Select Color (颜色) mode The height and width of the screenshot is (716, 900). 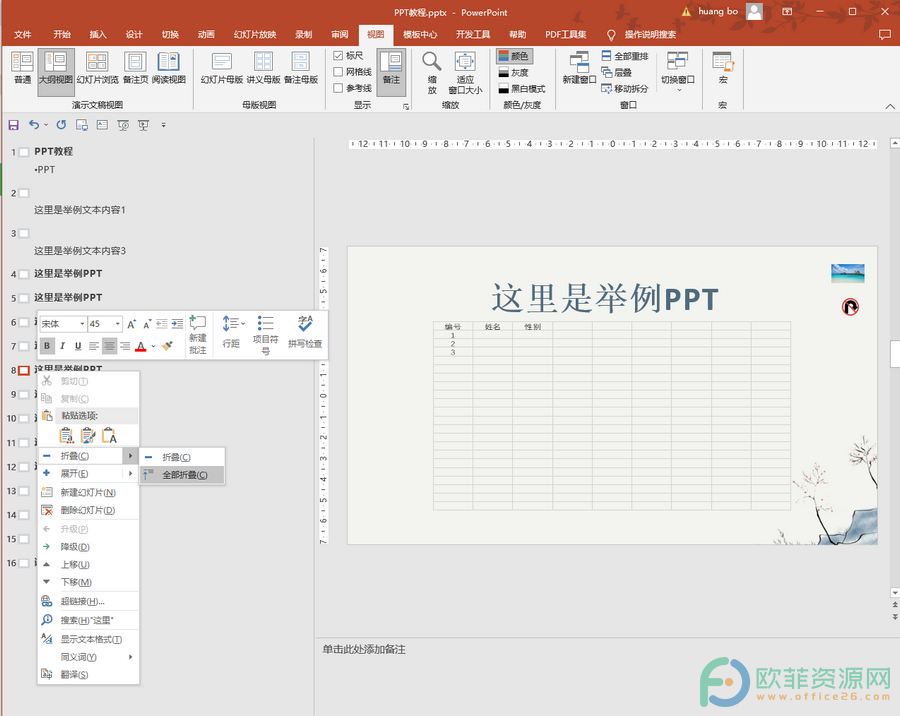tap(514, 56)
